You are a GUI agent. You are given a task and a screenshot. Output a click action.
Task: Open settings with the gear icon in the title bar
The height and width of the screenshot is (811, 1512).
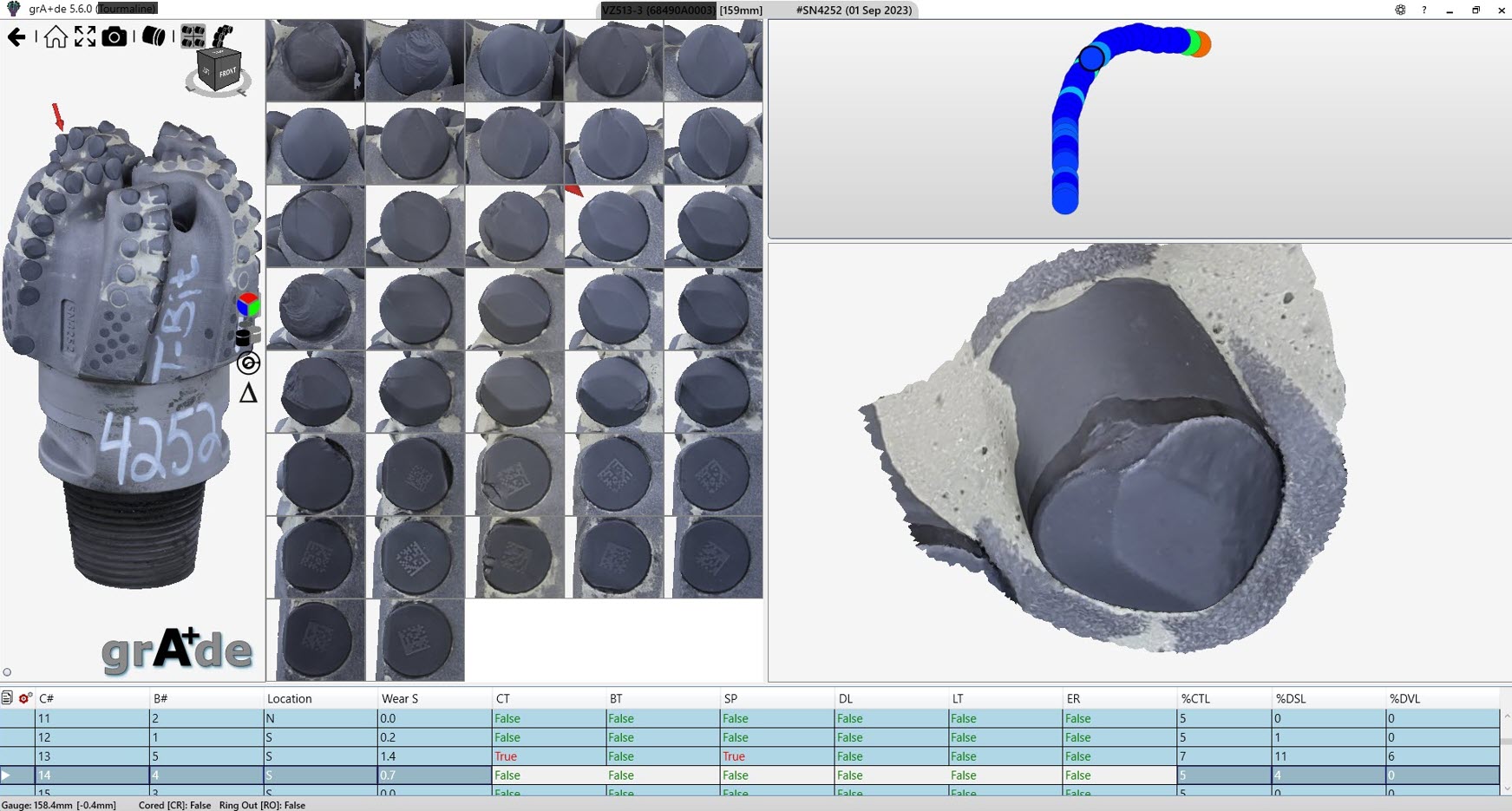pyautogui.click(x=1400, y=10)
